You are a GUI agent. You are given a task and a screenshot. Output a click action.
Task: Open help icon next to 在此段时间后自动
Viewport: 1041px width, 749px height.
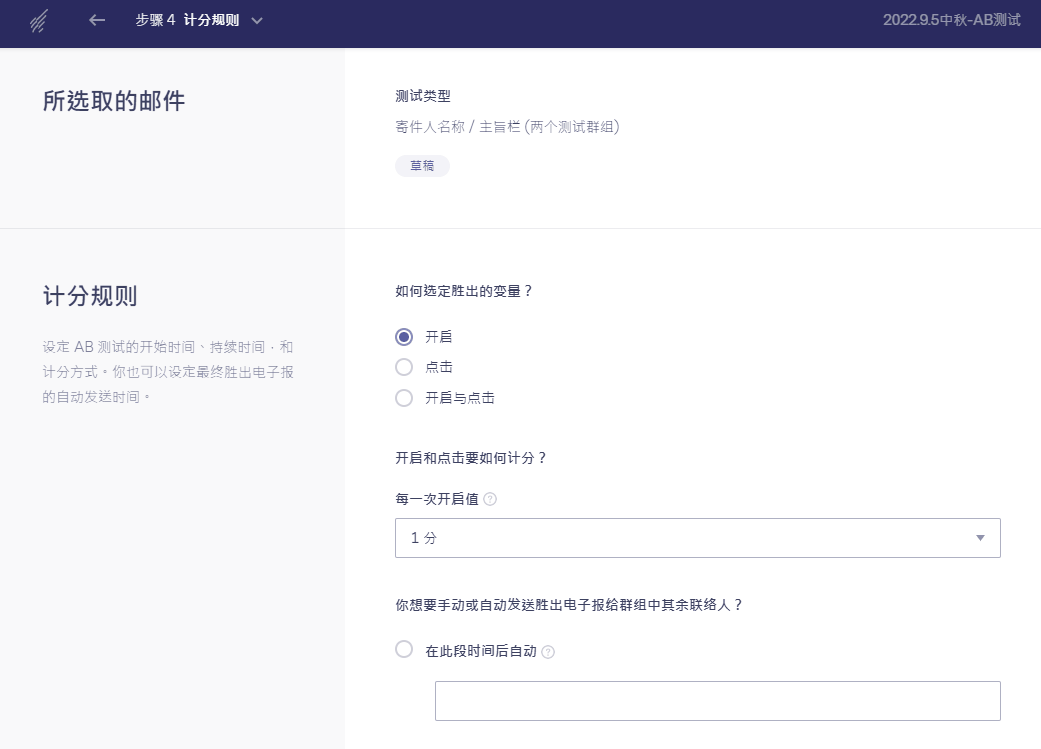[548, 652]
